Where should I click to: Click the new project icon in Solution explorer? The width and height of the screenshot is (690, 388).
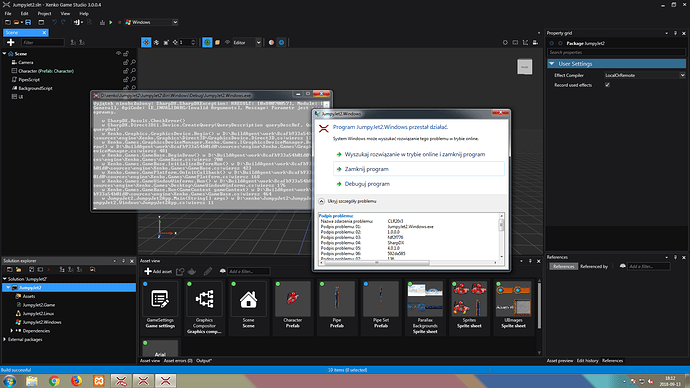click(9, 269)
